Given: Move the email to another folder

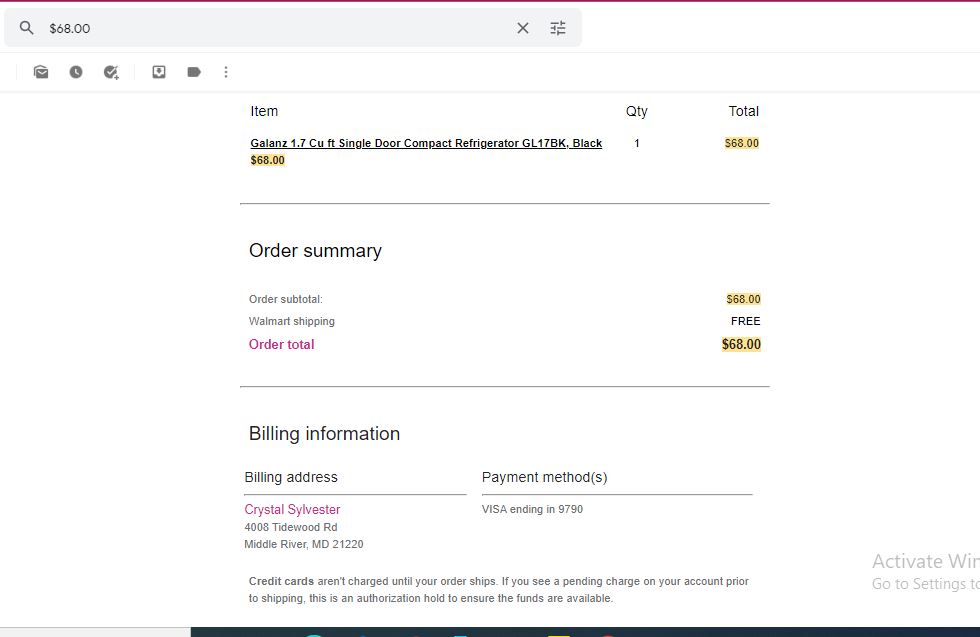Looking at the screenshot, I should point(159,72).
